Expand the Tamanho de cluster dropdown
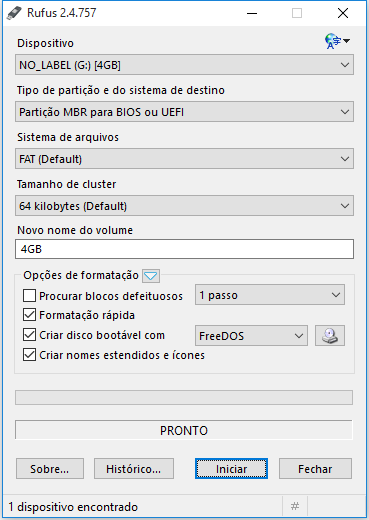369x520 pixels. point(184,206)
